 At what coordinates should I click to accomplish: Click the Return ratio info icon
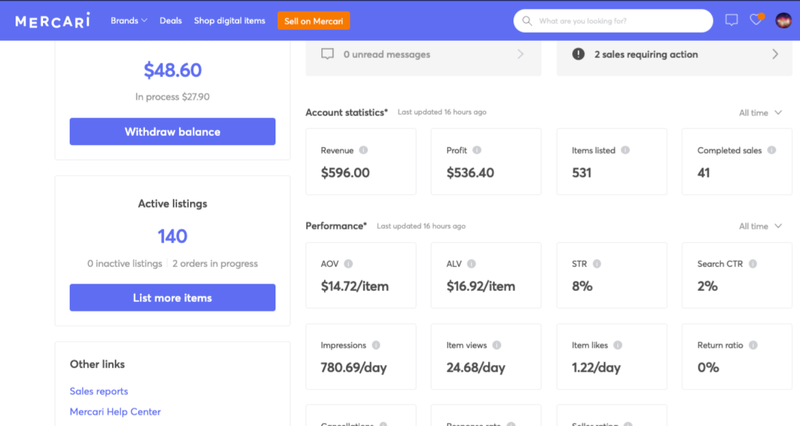coord(753,345)
